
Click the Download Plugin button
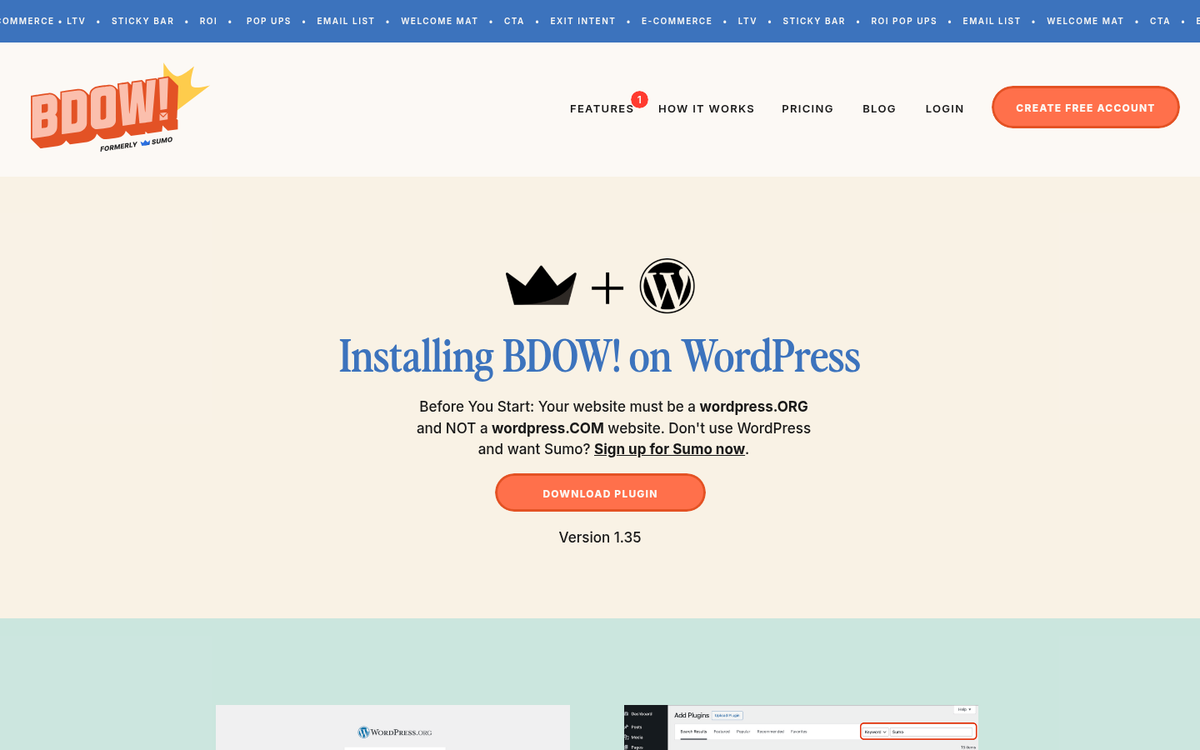[x=600, y=493]
